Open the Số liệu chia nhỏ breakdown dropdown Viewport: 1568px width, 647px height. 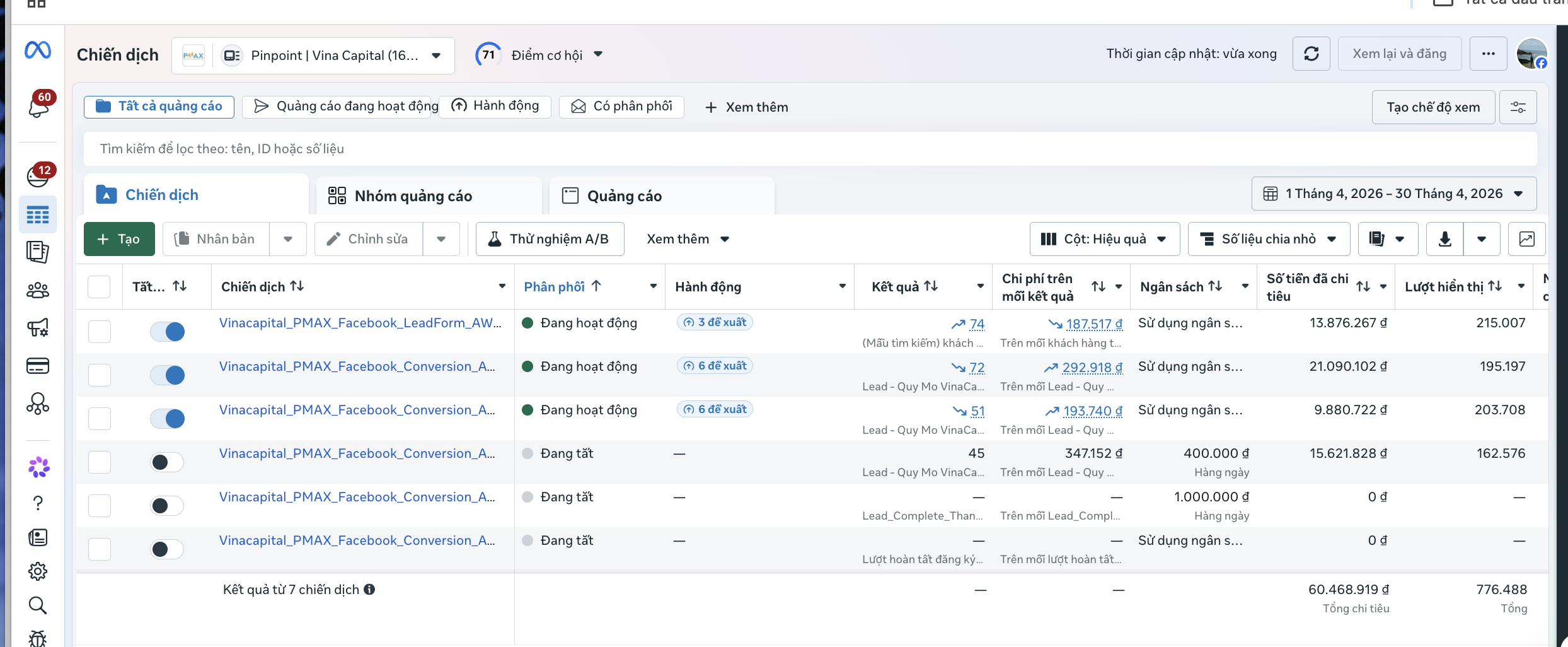coord(1269,239)
